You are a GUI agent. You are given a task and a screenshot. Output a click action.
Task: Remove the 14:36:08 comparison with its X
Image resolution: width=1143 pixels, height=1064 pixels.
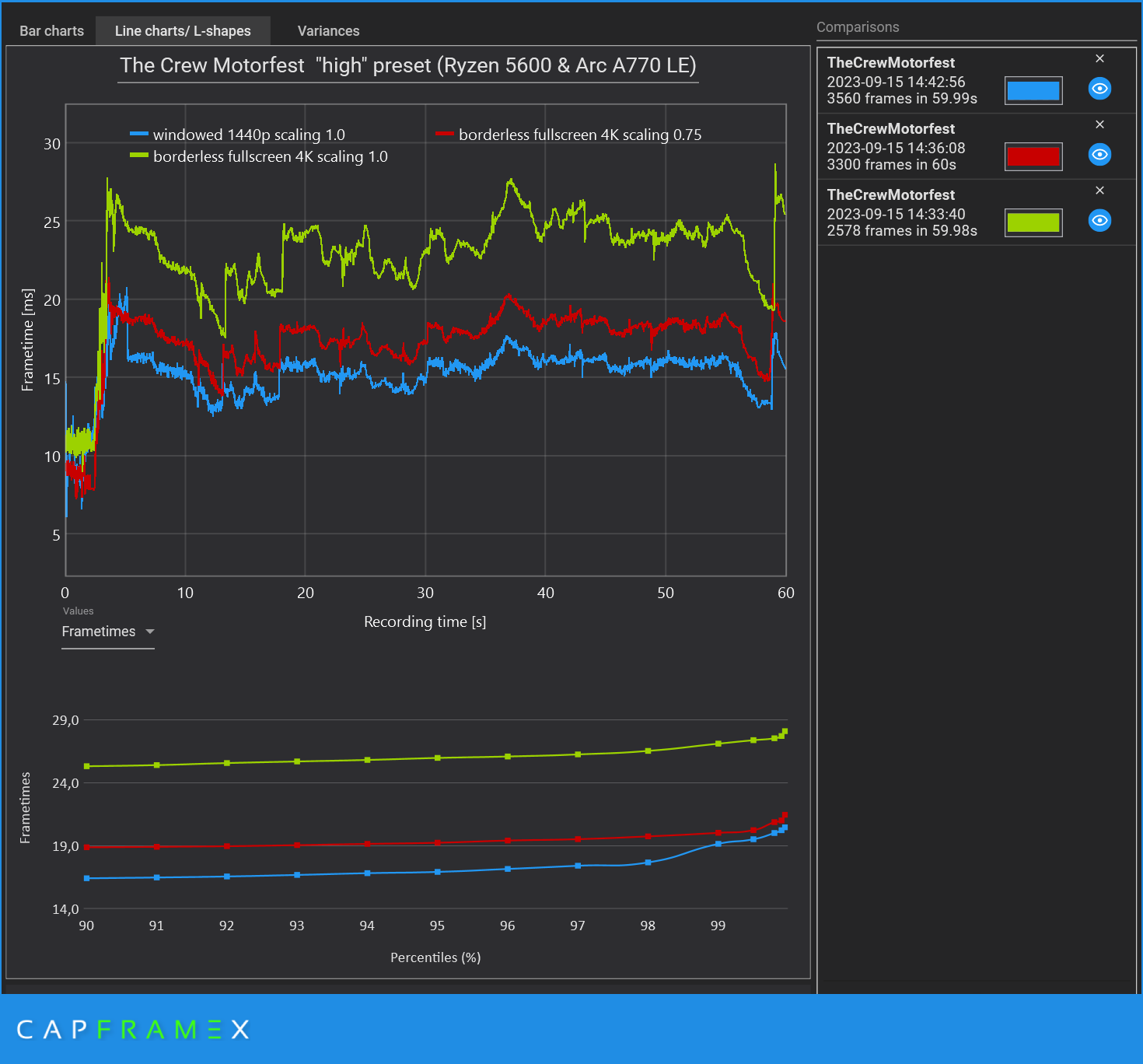coord(1099,124)
